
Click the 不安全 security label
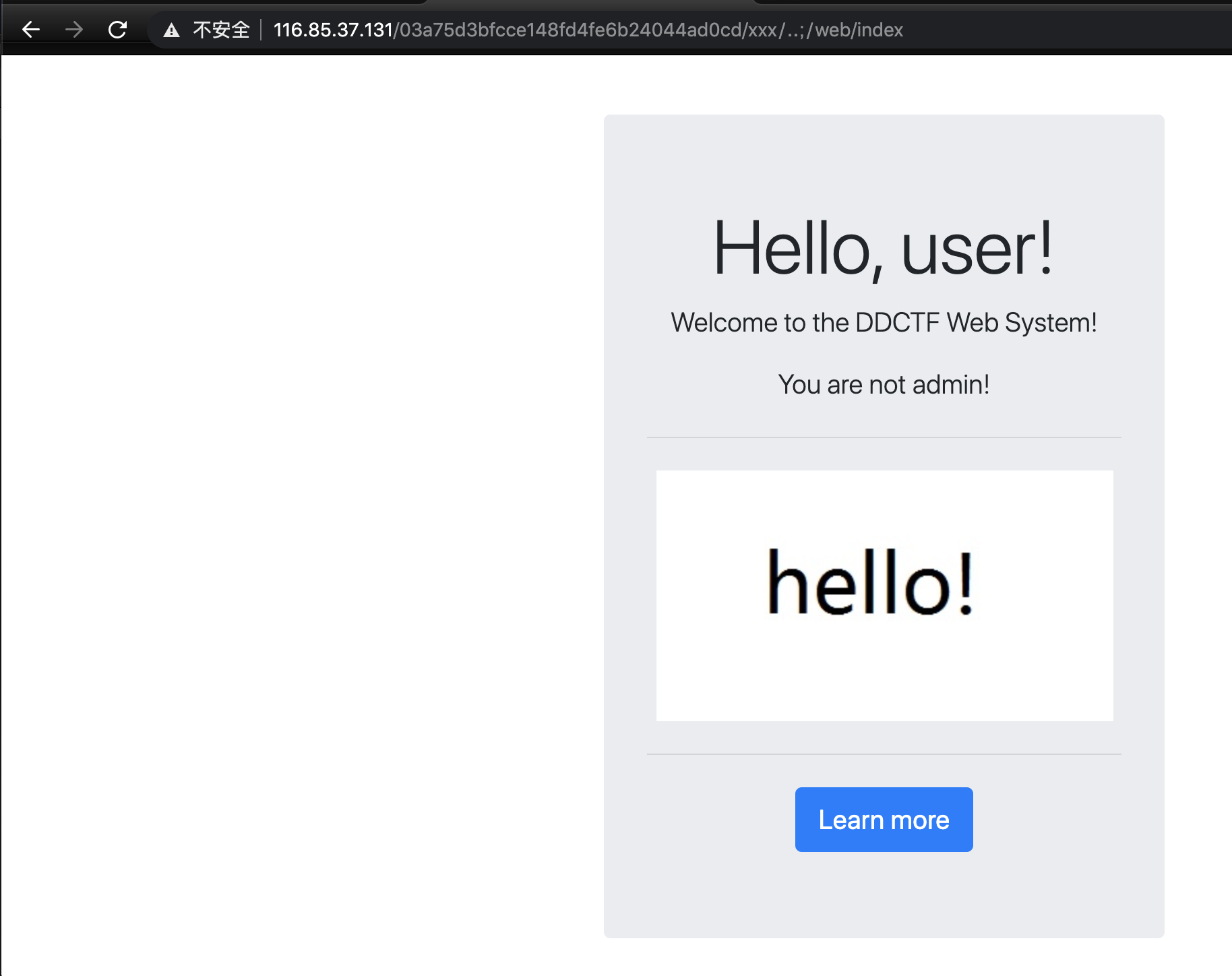click(x=221, y=30)
